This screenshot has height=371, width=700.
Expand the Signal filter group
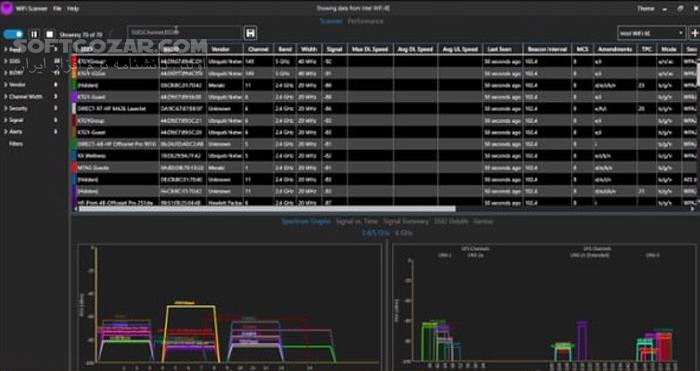click(x=16, y=120)
